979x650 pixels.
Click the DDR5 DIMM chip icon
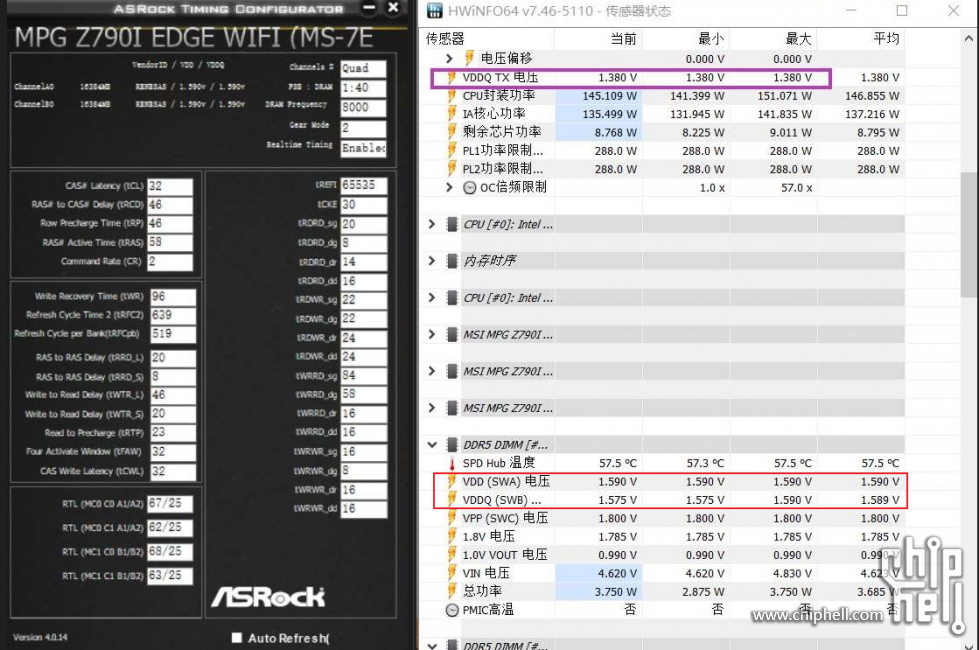coord(452,445)
